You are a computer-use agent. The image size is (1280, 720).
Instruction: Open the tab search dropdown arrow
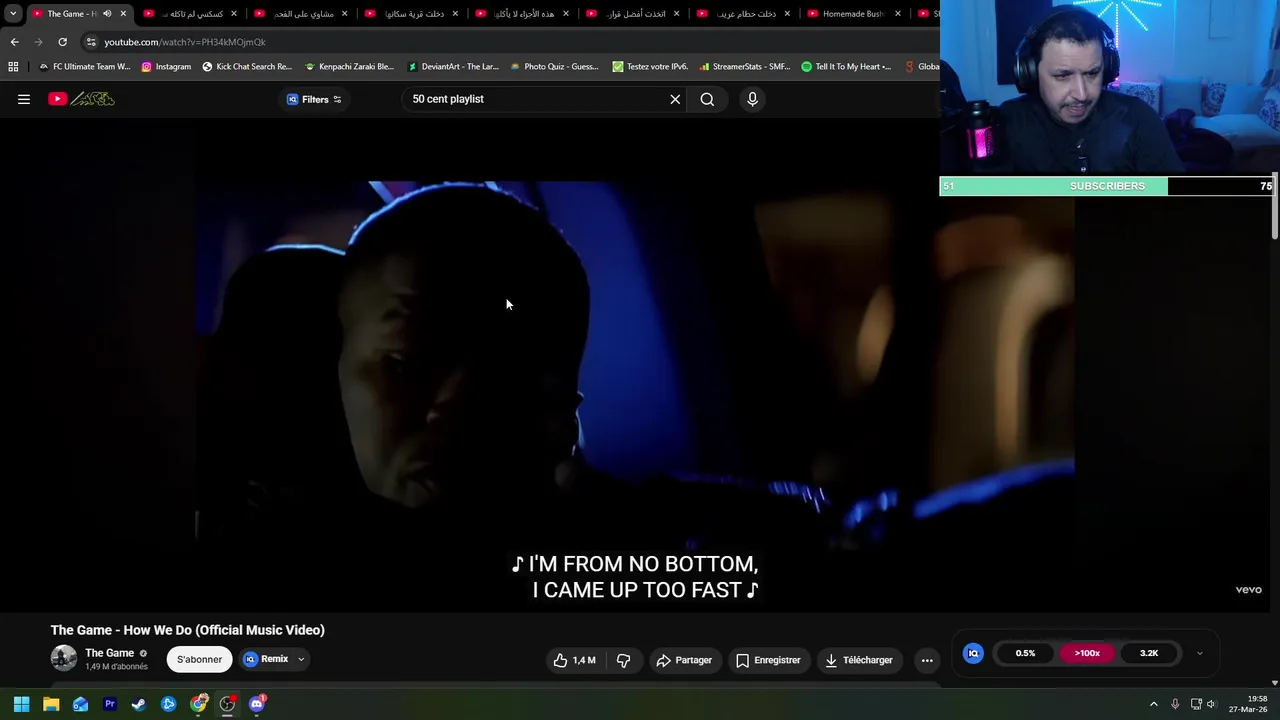[x=13, y=14]
